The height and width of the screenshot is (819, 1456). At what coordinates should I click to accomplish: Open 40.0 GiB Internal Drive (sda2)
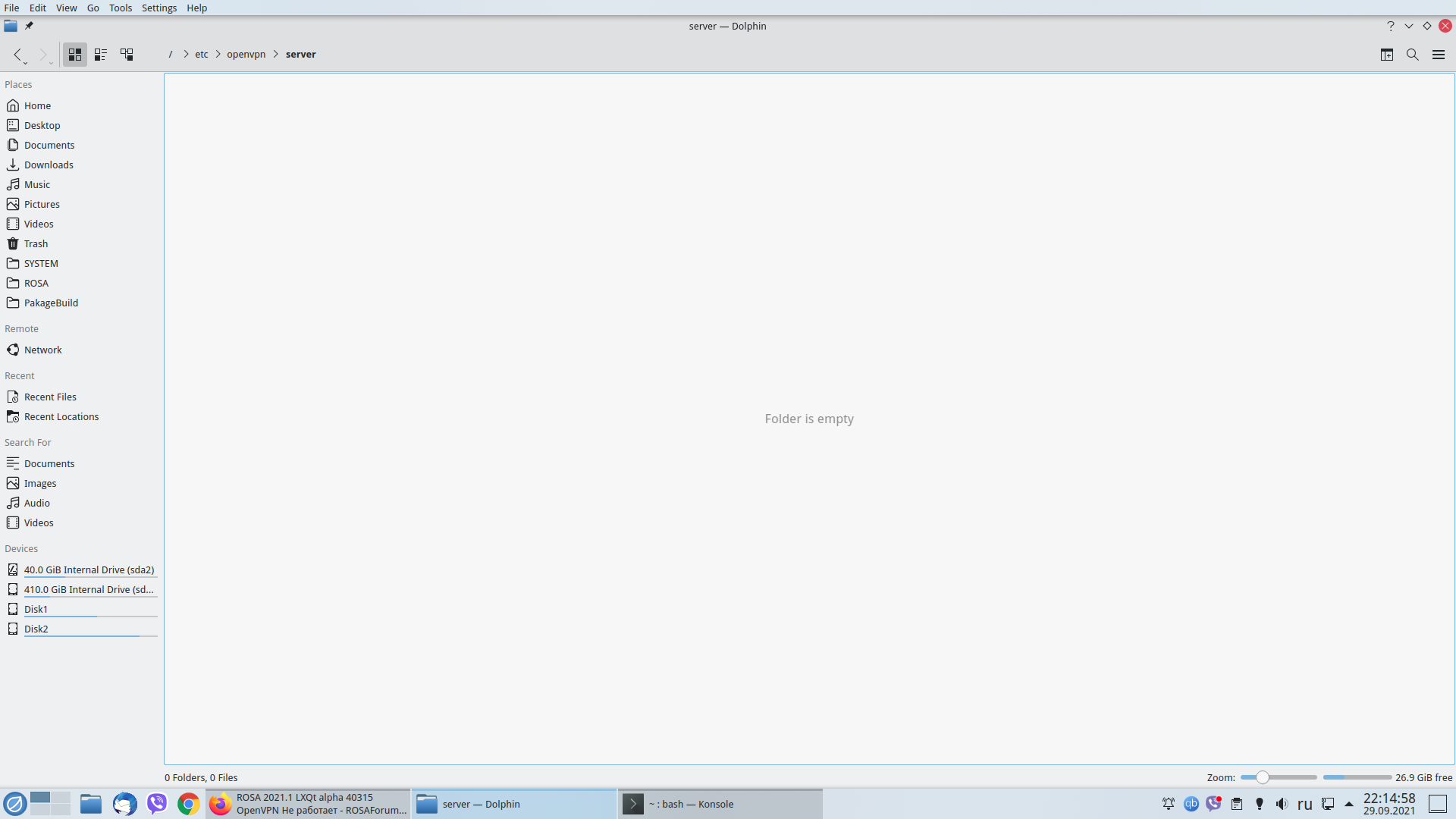click(89, 570)
